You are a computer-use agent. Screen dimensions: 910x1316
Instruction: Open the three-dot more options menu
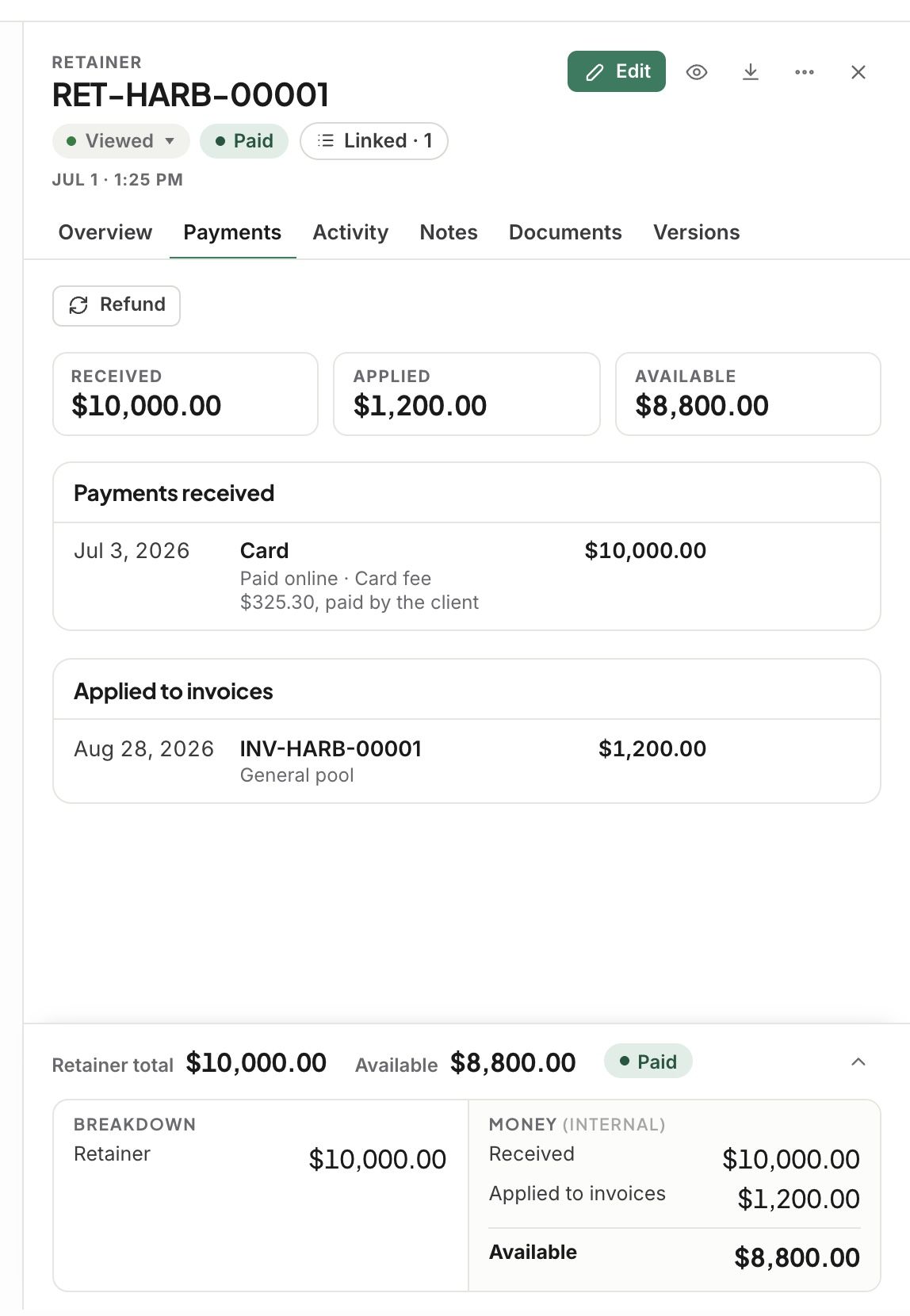tap(804, 72)
